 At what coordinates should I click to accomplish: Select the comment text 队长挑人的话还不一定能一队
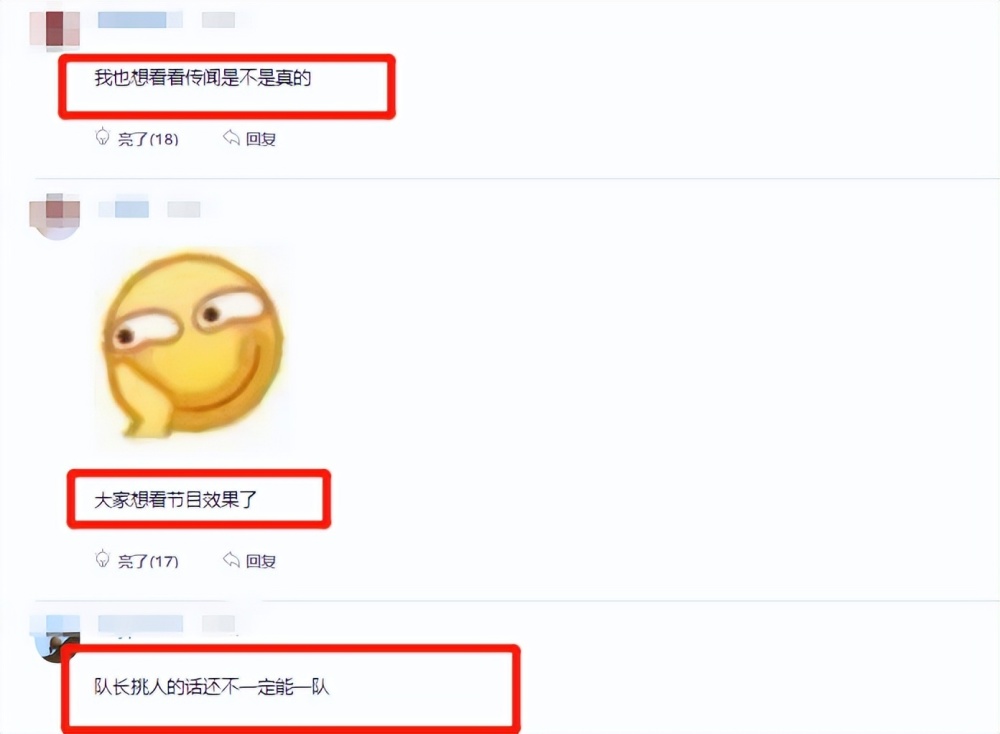click(212, 687)
